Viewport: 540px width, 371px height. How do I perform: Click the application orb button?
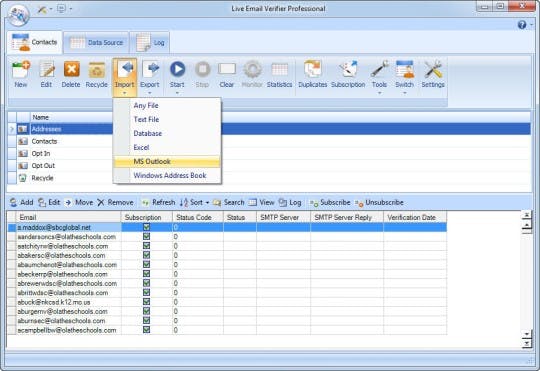click(x=18, y=14)
